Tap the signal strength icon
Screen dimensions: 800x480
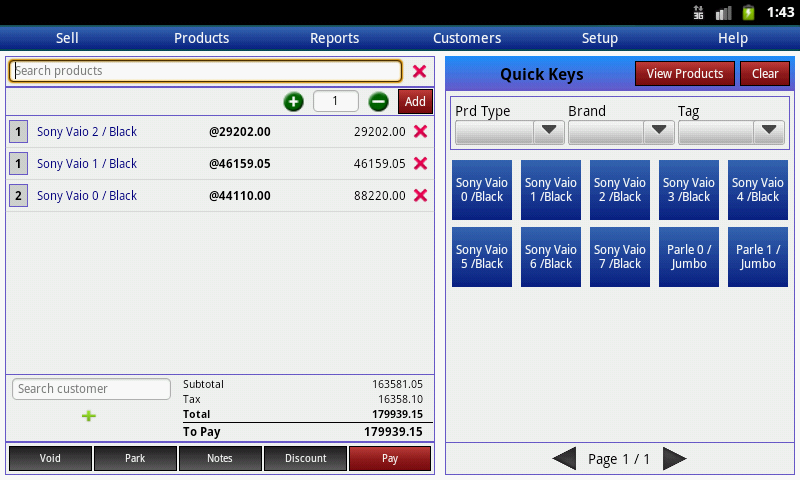click(x=723, y=12)
